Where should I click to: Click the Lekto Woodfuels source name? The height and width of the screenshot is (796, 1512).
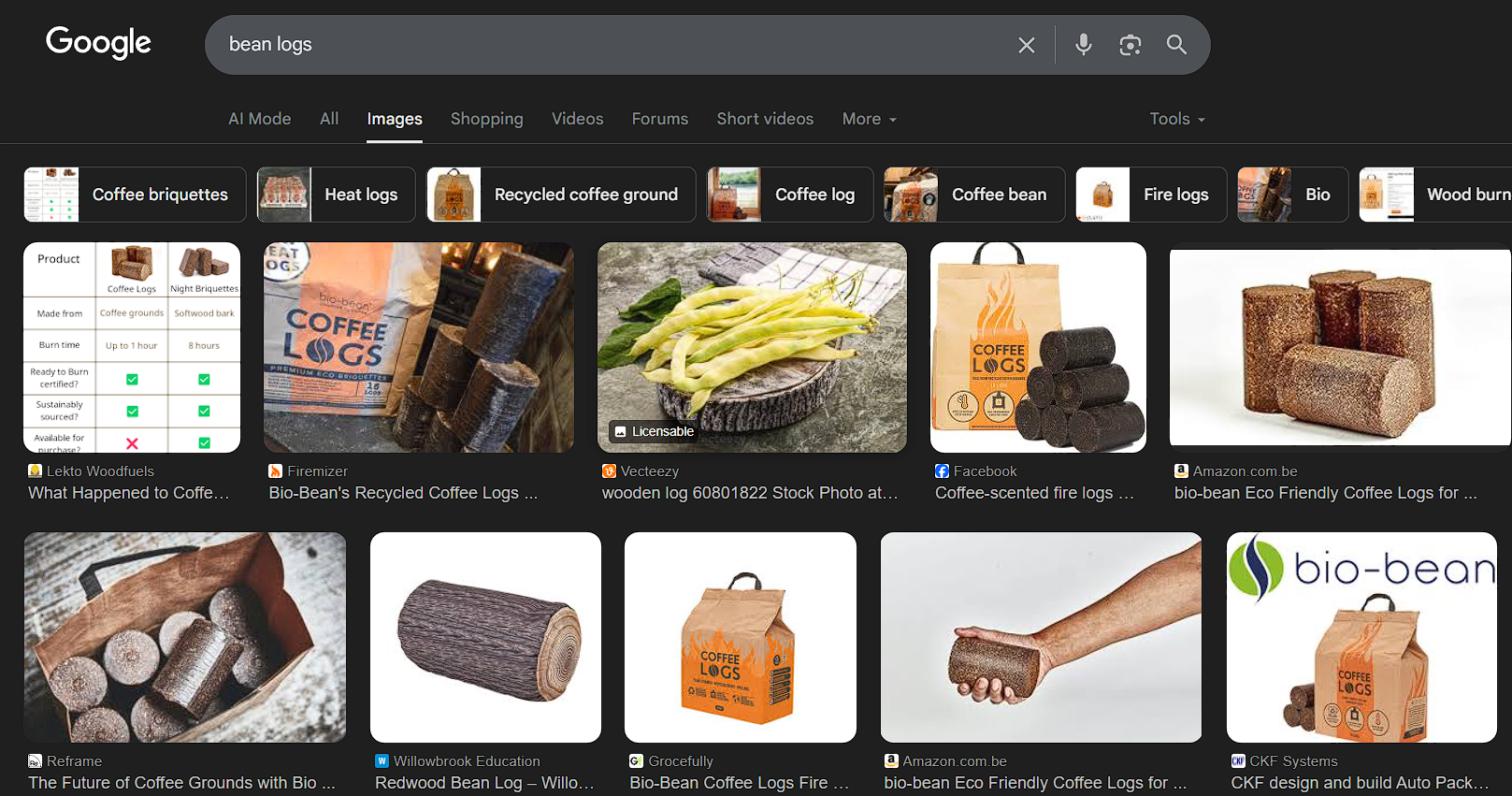(100, 471)
